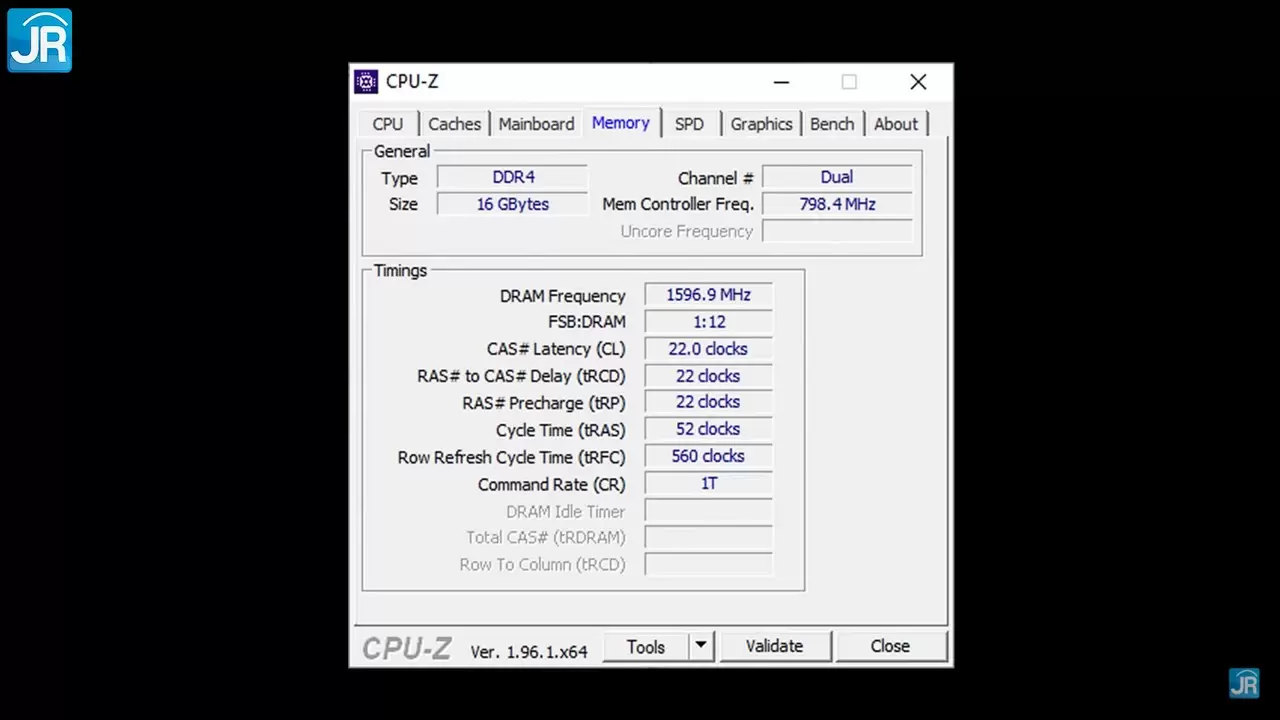This screenshot has width=1280, height=720.
Task: Click the CPU-Z app icon in title bar
Action: [x=366, y=82]
